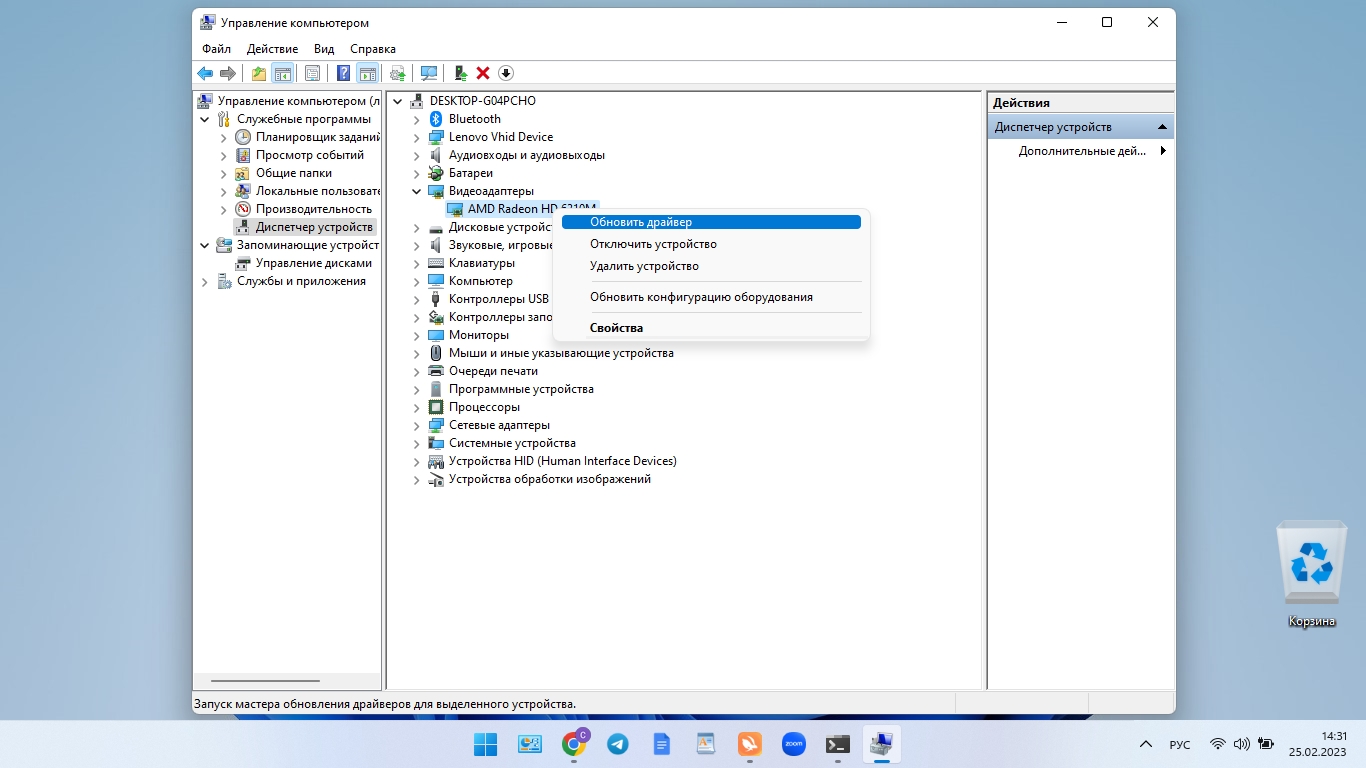Select Устройства HID (Human Interface Devices)

pos(563,461)
